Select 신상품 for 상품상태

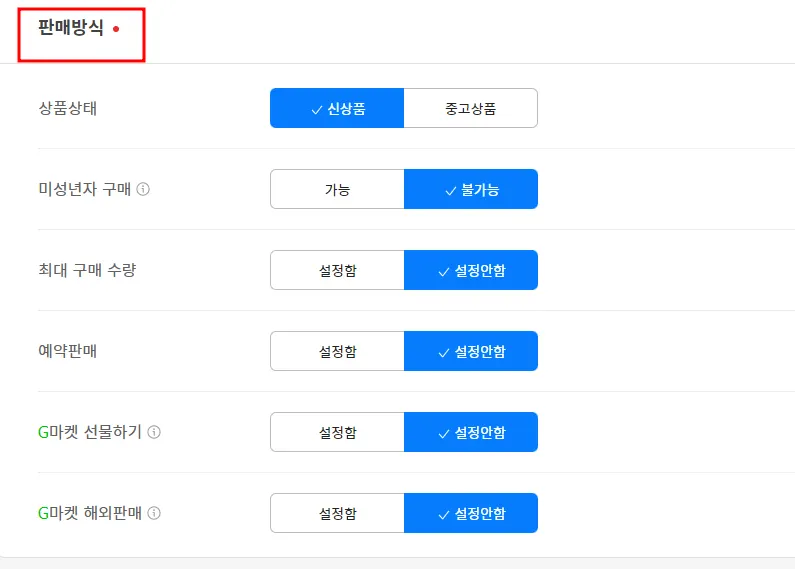pos(337,108)
